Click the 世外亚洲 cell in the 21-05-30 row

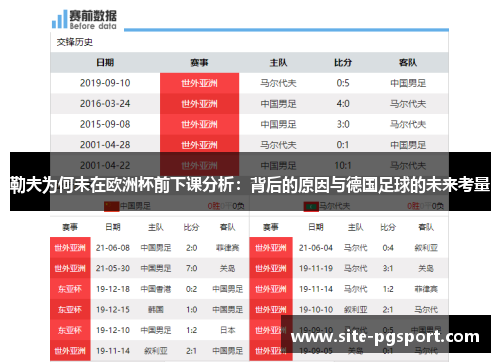70,268
